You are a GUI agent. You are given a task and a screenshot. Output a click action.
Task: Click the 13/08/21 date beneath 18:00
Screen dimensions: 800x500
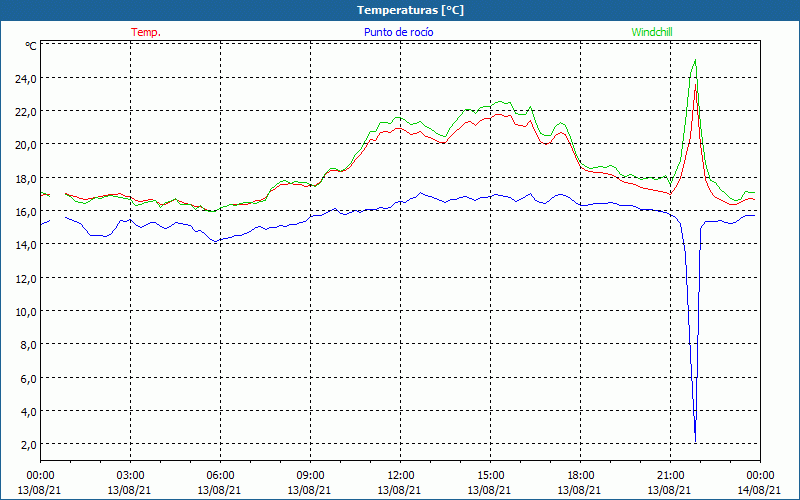[580, 490]
